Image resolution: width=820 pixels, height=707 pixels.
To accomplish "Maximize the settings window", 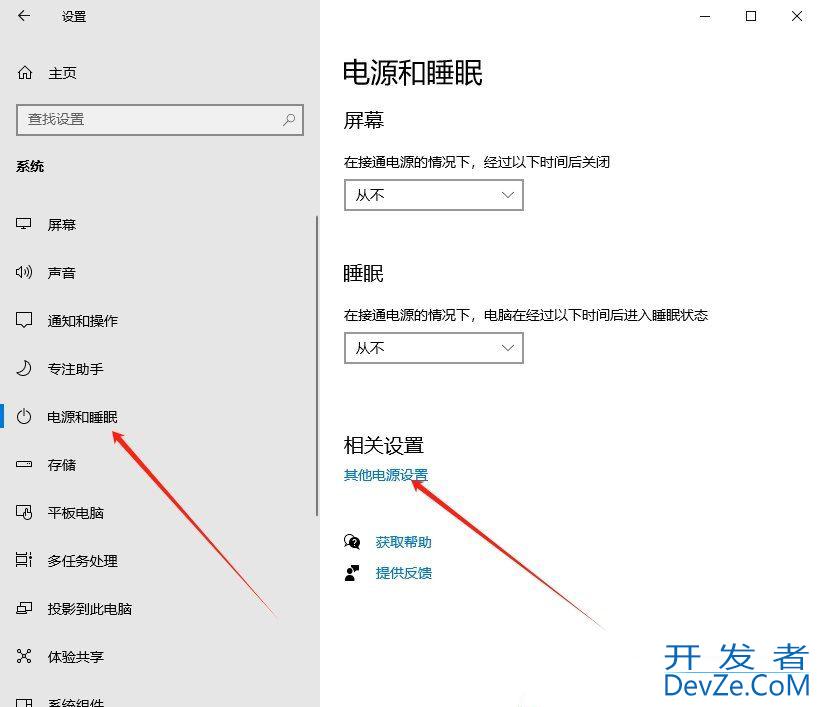I will click(750, 16).
